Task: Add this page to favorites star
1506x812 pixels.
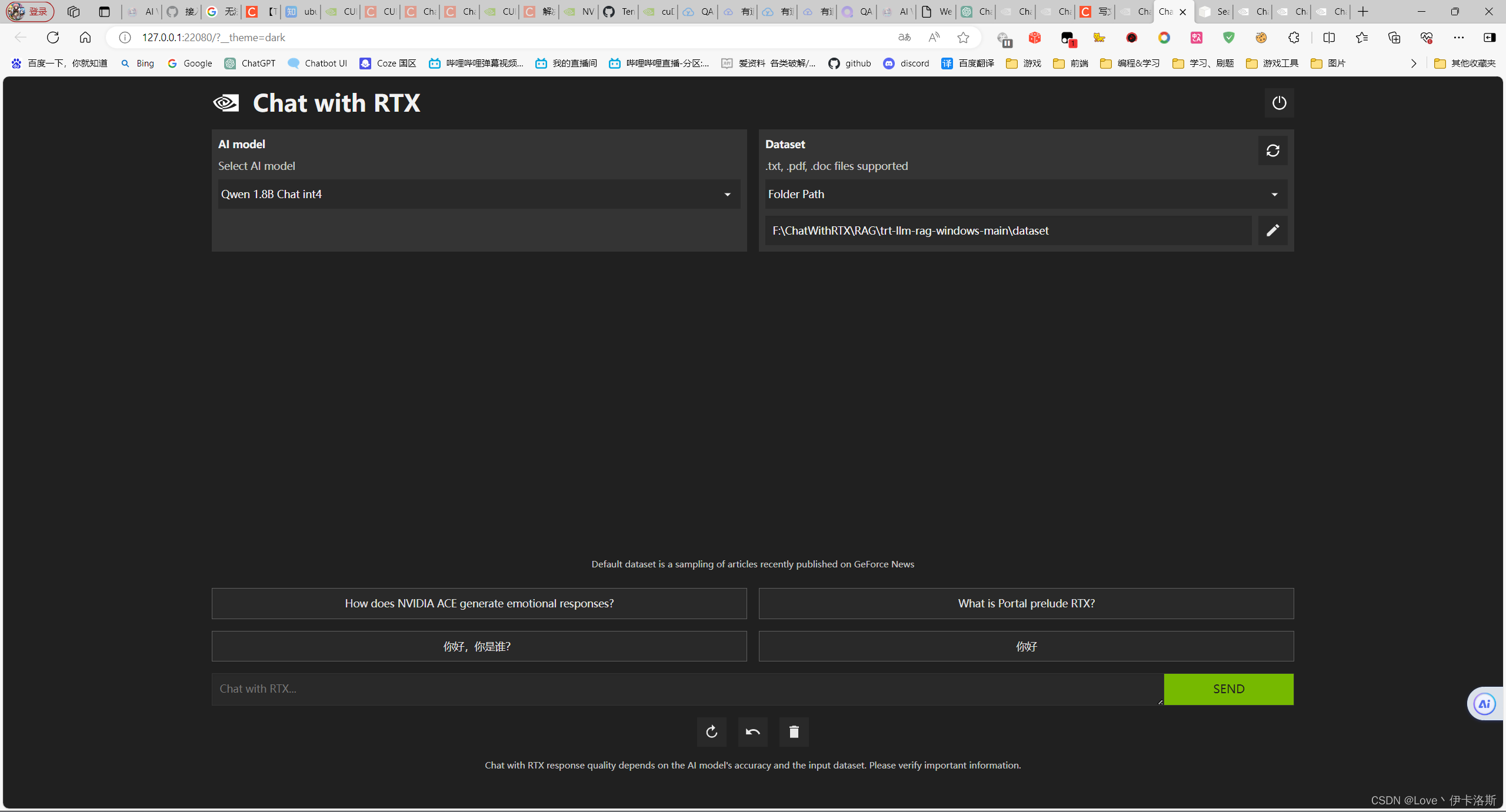Action: tap(963, 38)
